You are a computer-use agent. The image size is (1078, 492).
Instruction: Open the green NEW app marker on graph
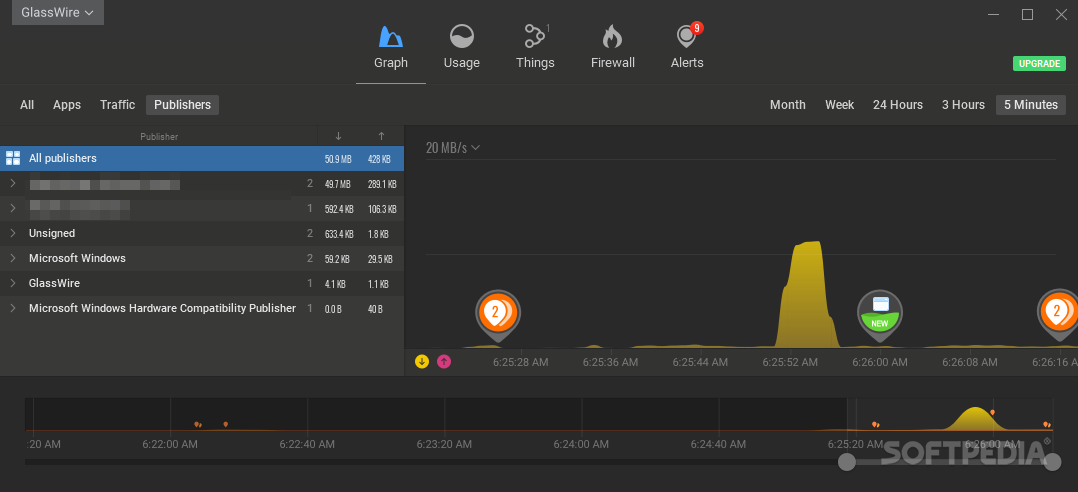coord(880,315)
